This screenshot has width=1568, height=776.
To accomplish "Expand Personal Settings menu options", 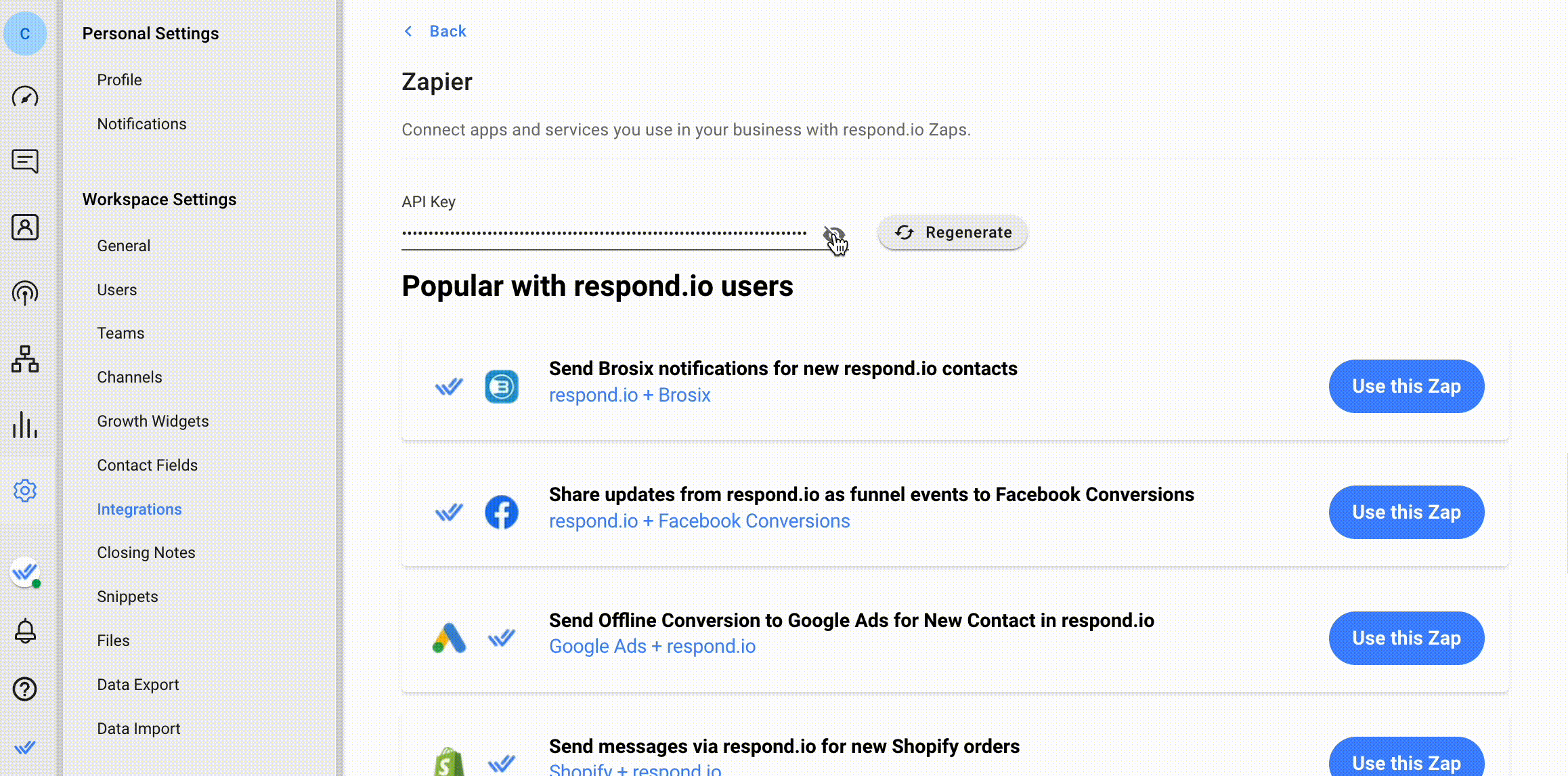I will (151, 33).
